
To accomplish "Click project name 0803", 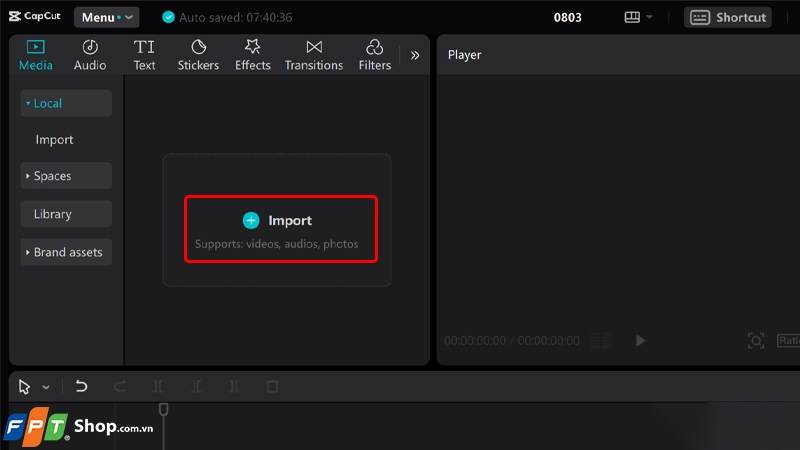I will click(x=567, y=17).
